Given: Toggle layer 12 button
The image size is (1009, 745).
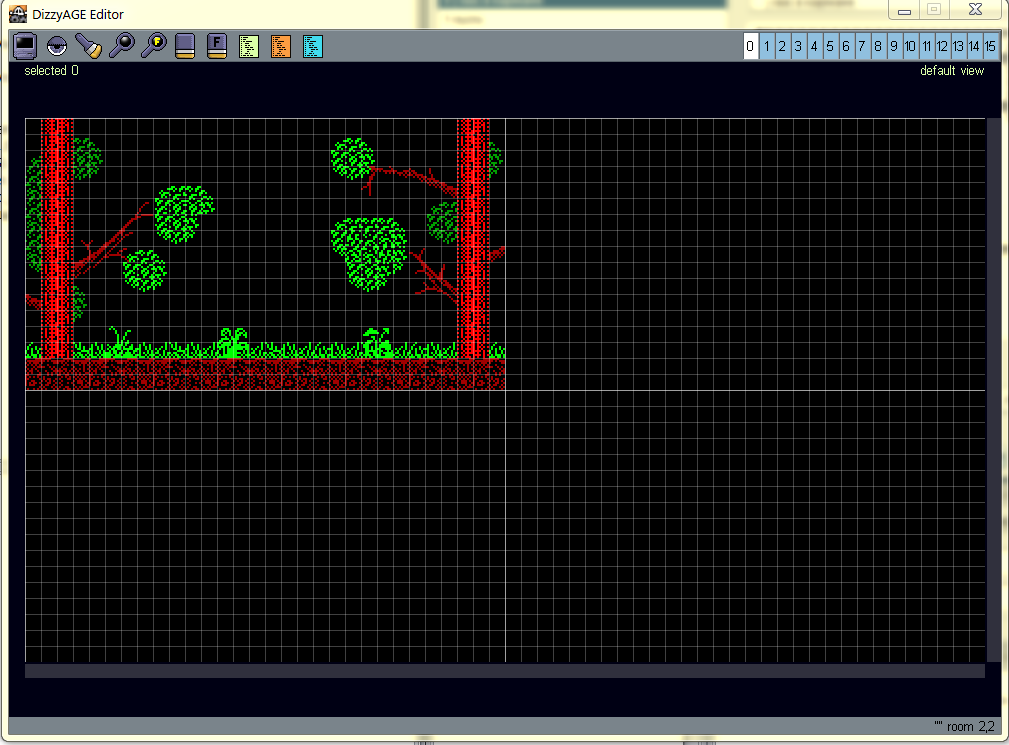Looking at the screenshot, I should pos(943,46).
